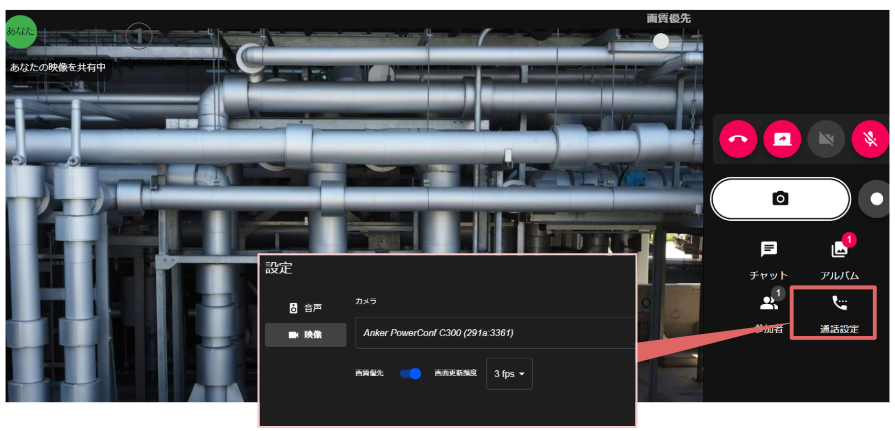The width and height of the screenshot is (895, 431).
Task: Click the green あなた avatar
Action: (x=21, y=31)
